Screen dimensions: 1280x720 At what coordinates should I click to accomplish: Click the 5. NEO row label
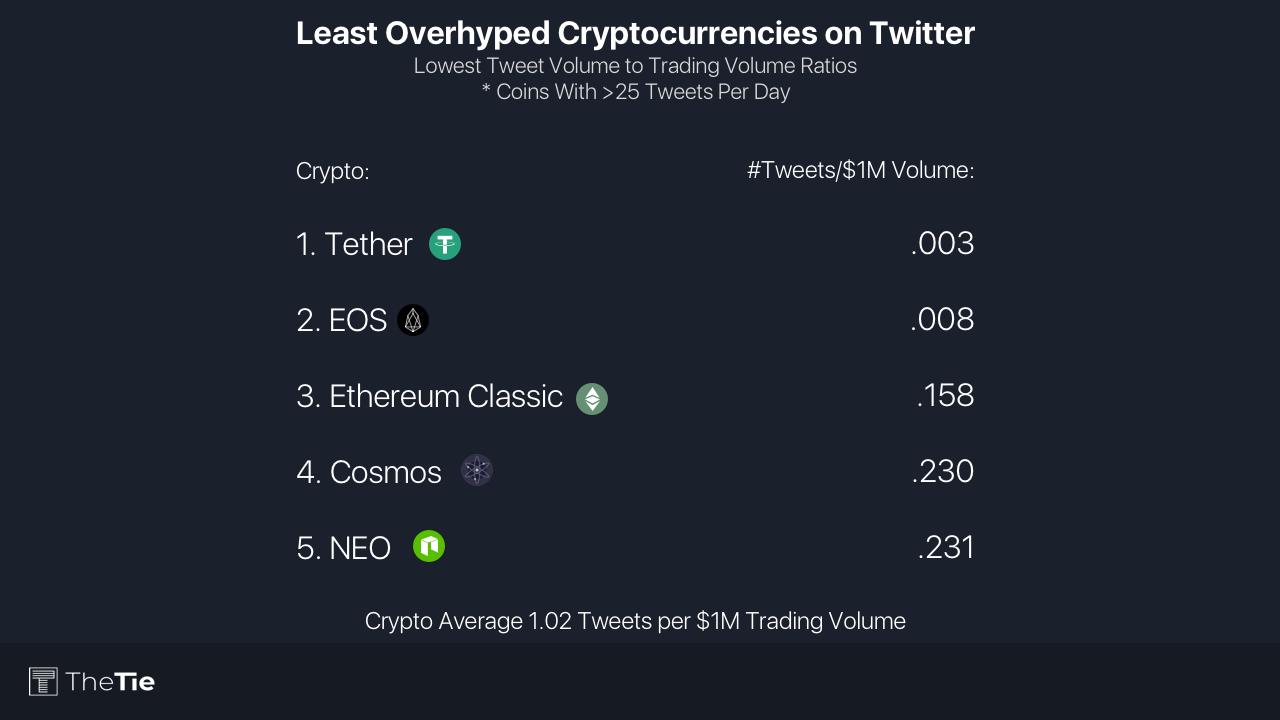[x=344, y=549]
